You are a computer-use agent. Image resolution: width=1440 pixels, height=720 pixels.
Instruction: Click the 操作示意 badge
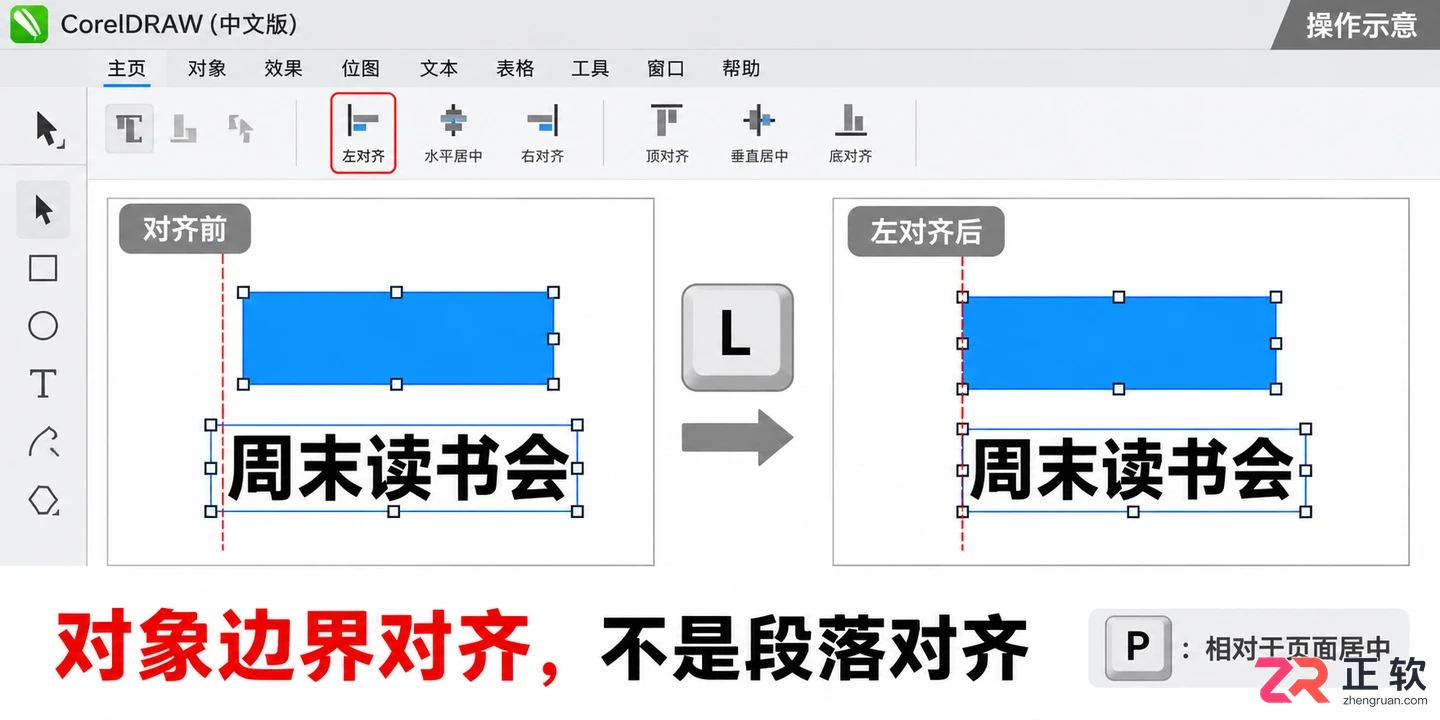(x=1360, y=25)
